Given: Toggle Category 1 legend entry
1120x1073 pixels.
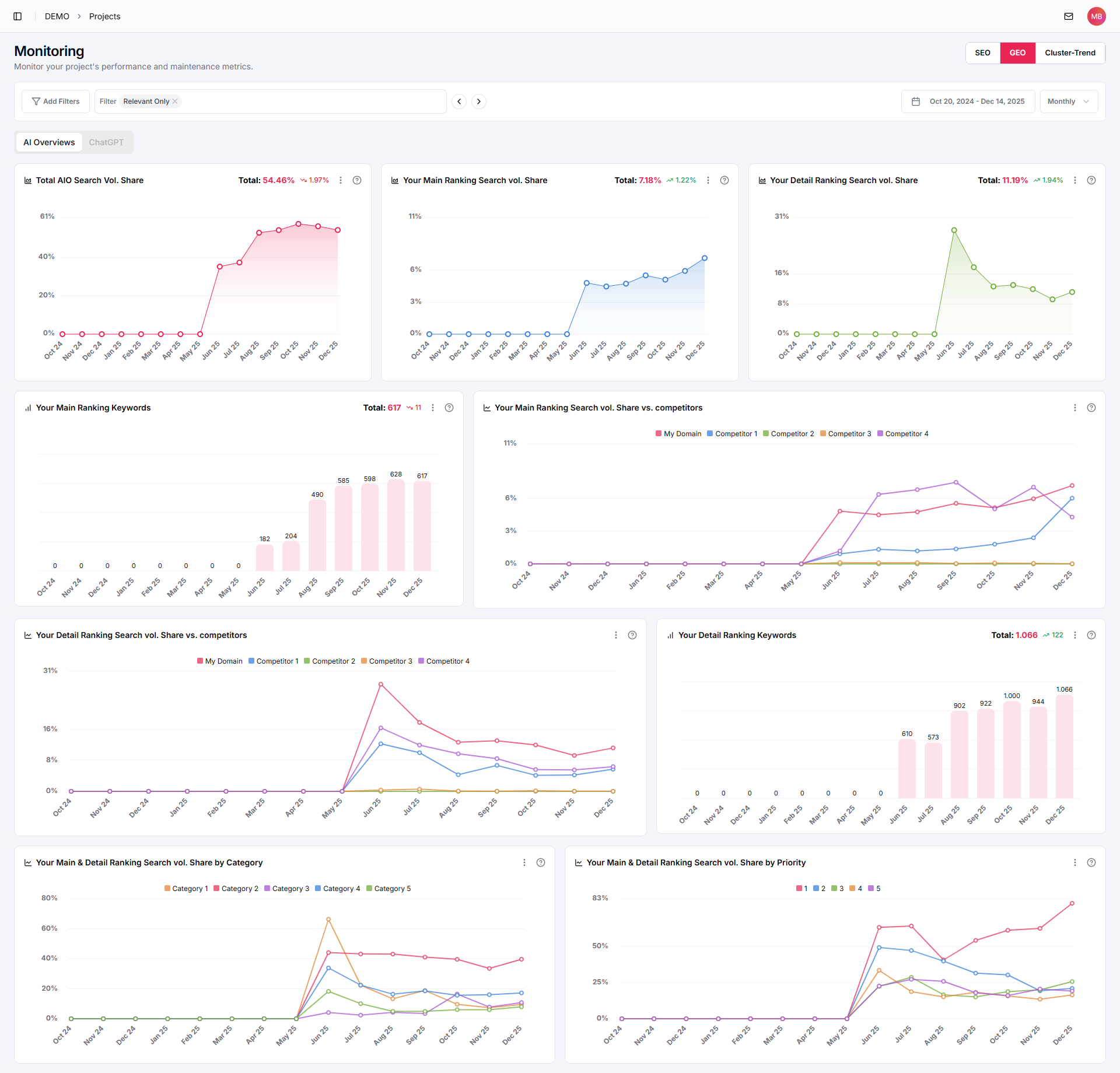Looking at the screenshot, I should (x=186, y=889).
